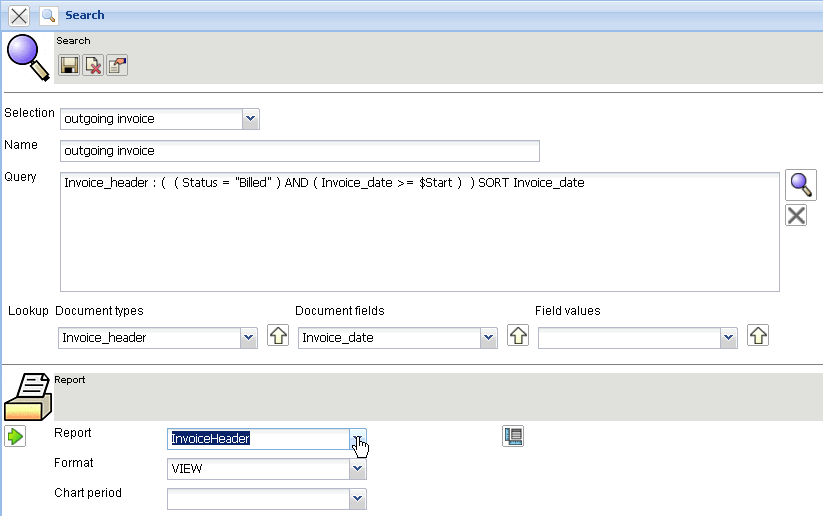The image size is (823, 516).
Task: Close the Search panel with X button
Action: [18, 16]
